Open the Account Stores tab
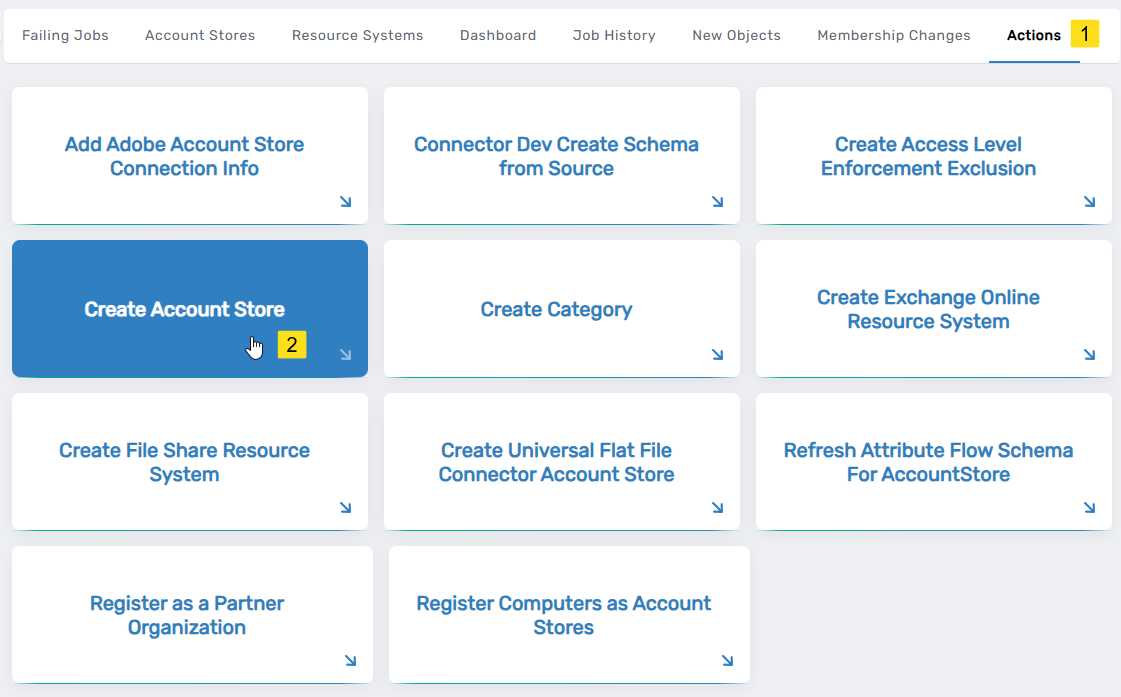Viewport: 1121px width, 697px height. tap(200, 35)
